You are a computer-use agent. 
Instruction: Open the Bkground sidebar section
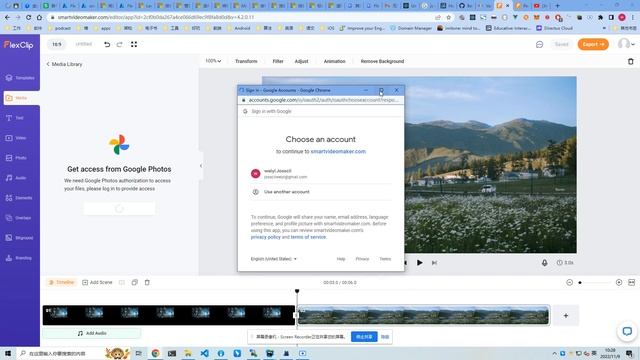[x=20, y=238]
